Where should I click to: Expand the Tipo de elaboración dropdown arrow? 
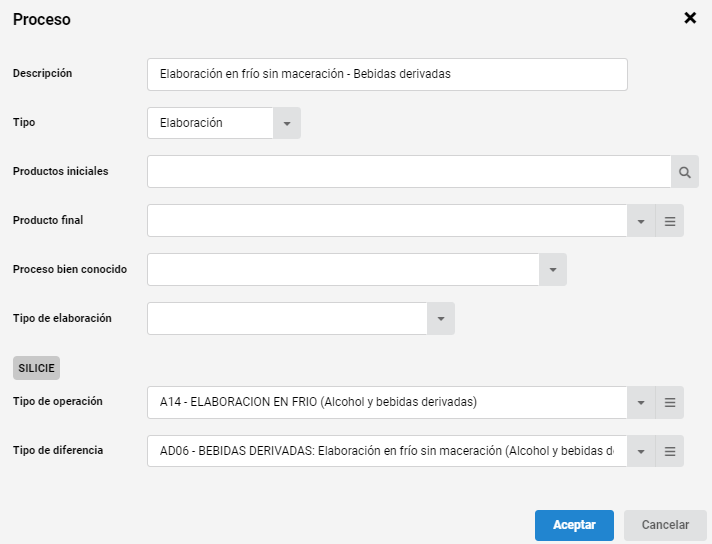coord(441,319)
